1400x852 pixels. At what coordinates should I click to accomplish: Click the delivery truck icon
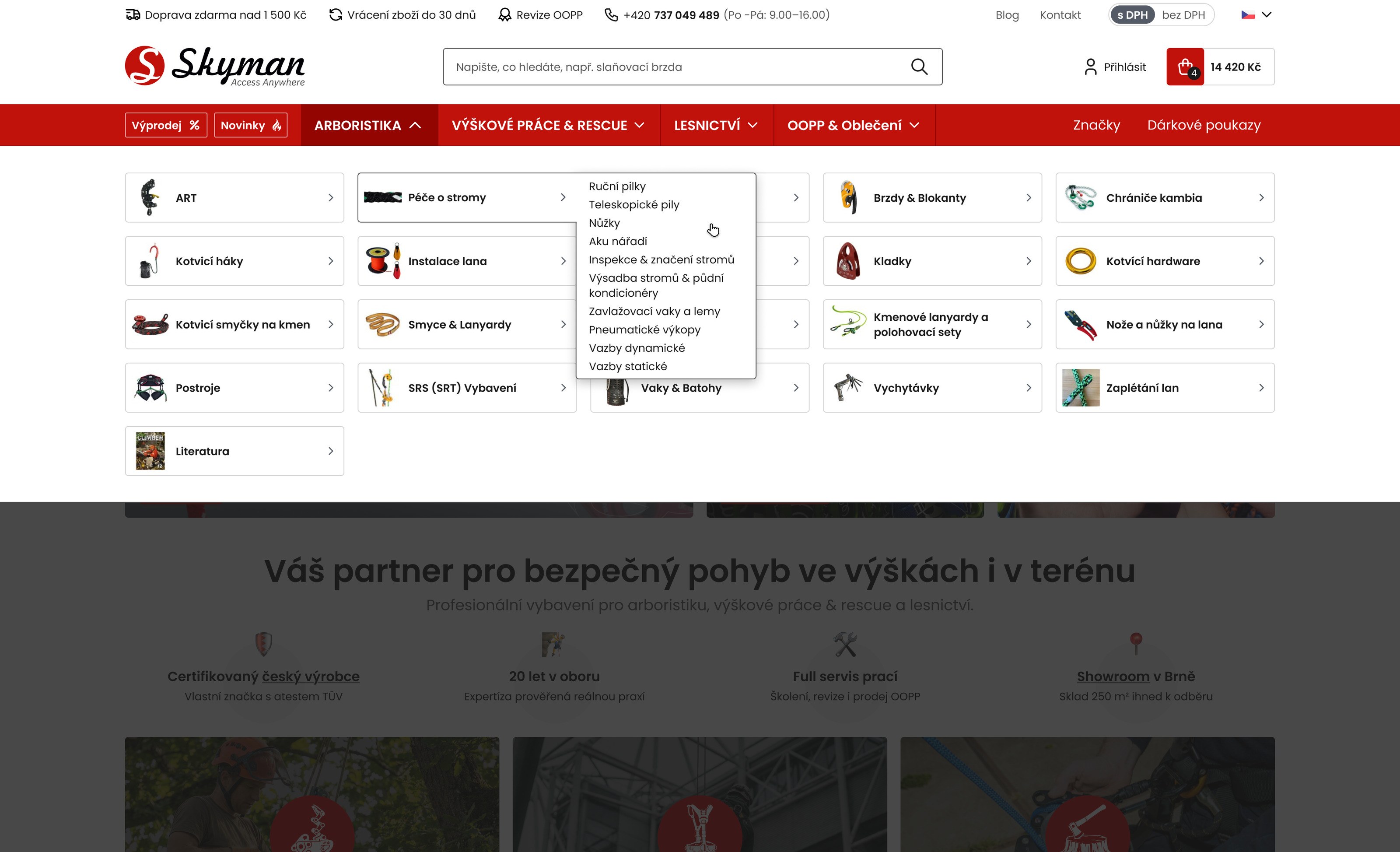click(133, 15)
